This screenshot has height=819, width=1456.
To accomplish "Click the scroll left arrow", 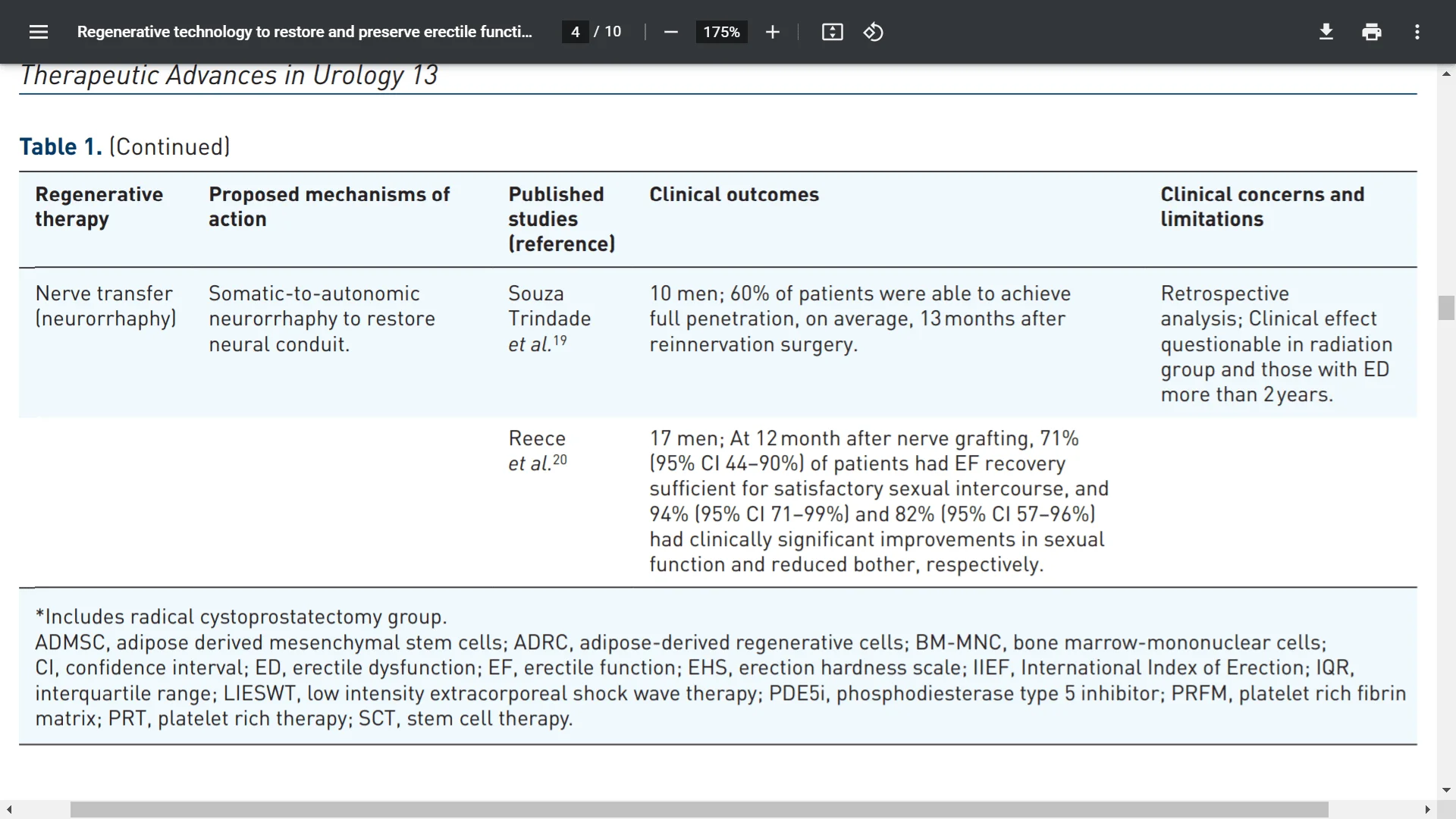I will pos(9,810).
